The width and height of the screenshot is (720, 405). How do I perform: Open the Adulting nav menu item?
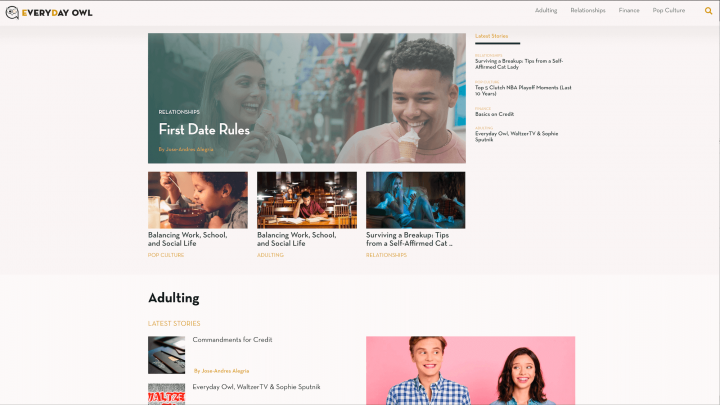[x=546, y=11]
